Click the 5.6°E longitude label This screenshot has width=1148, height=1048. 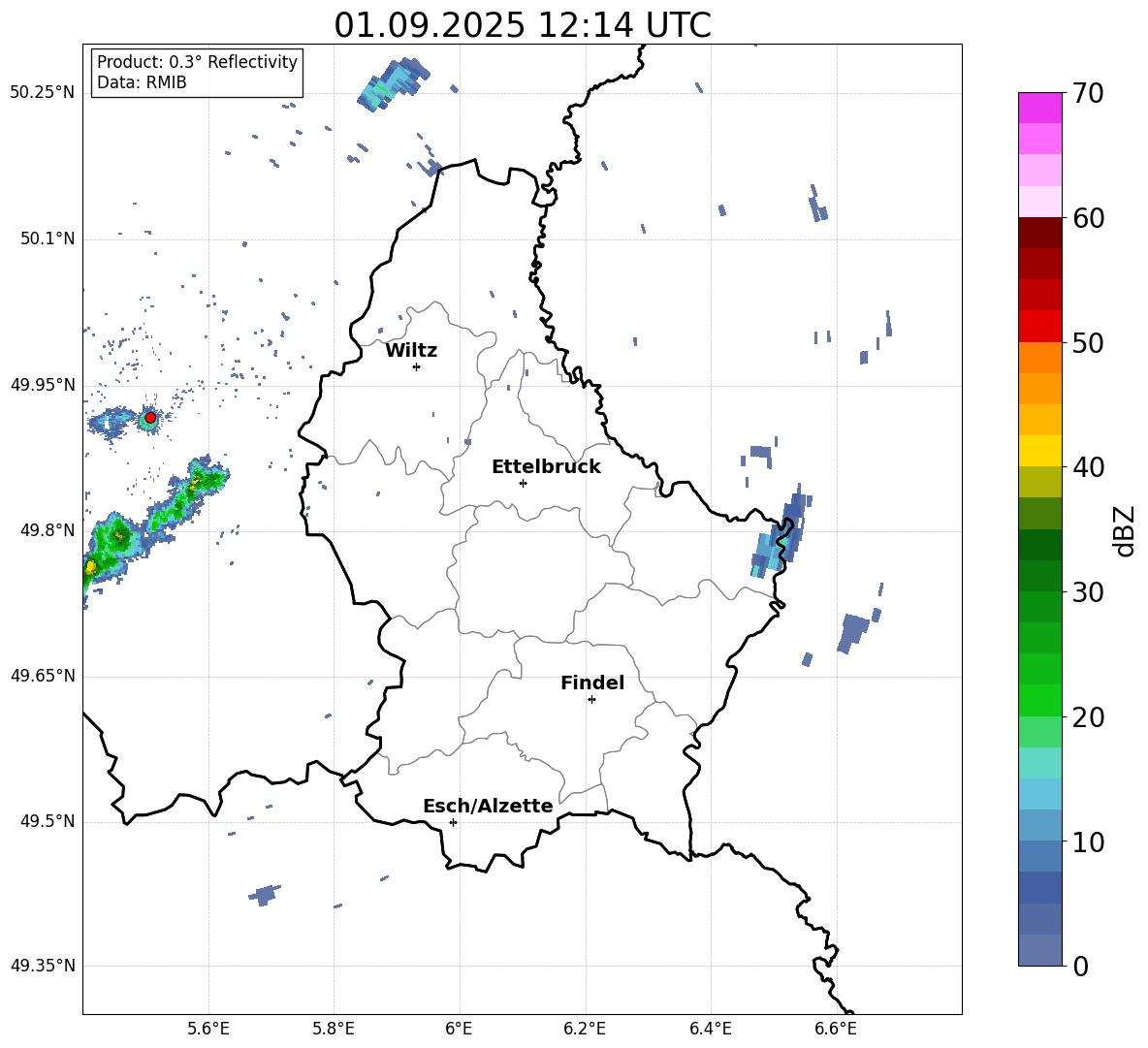[x=207, y=1029]
